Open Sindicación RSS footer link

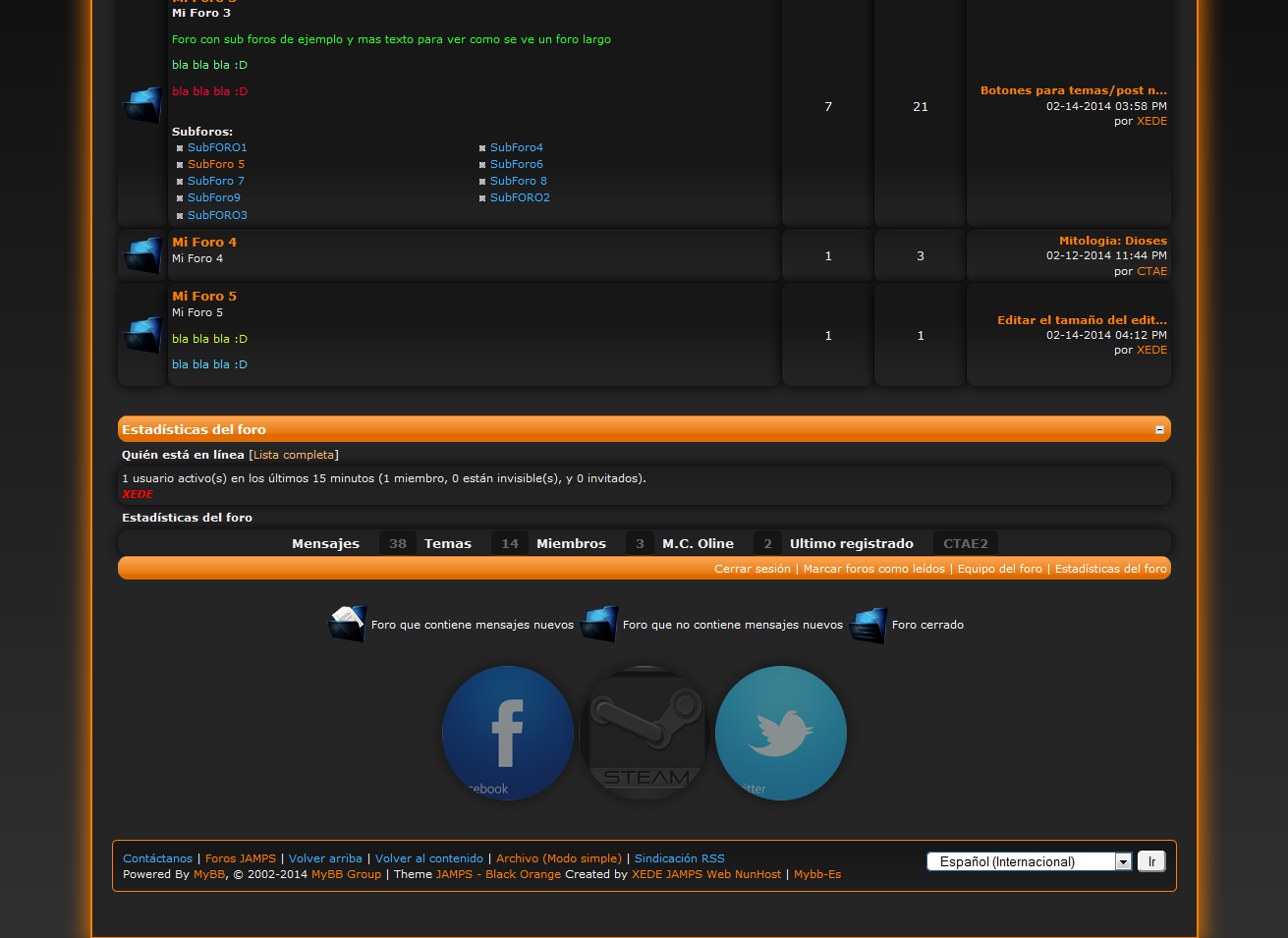pyautogui.click(x=679, y=858)
